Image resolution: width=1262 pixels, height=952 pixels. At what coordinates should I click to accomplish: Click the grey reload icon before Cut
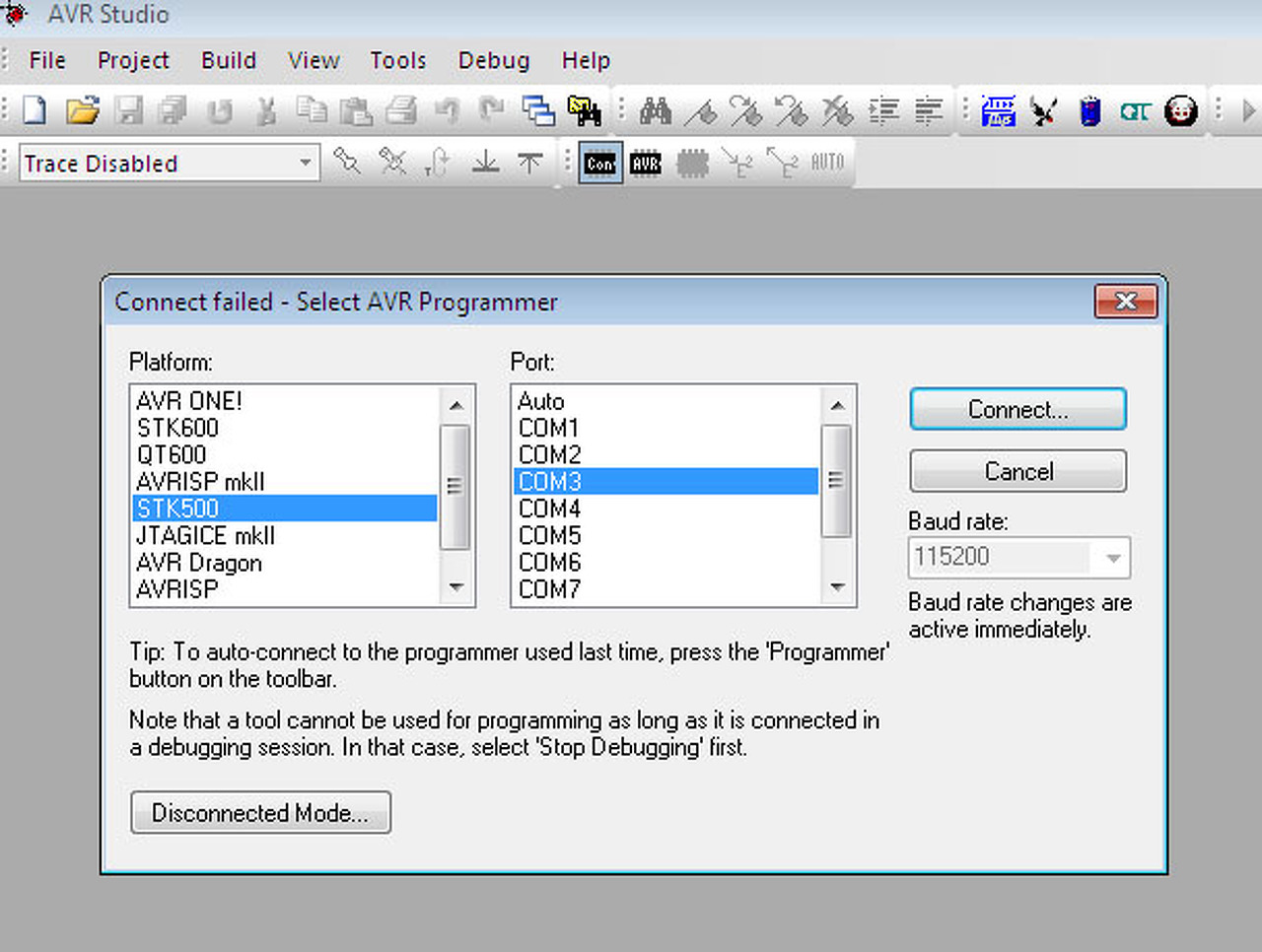220,109
